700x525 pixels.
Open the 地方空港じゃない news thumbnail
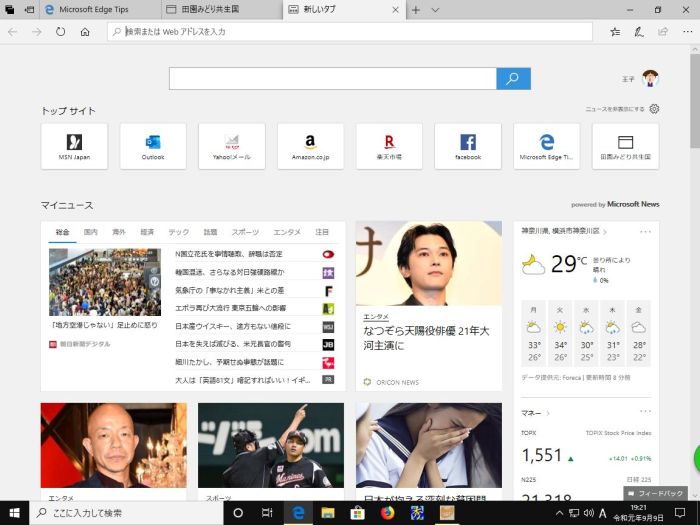click(x=105, y=282)
